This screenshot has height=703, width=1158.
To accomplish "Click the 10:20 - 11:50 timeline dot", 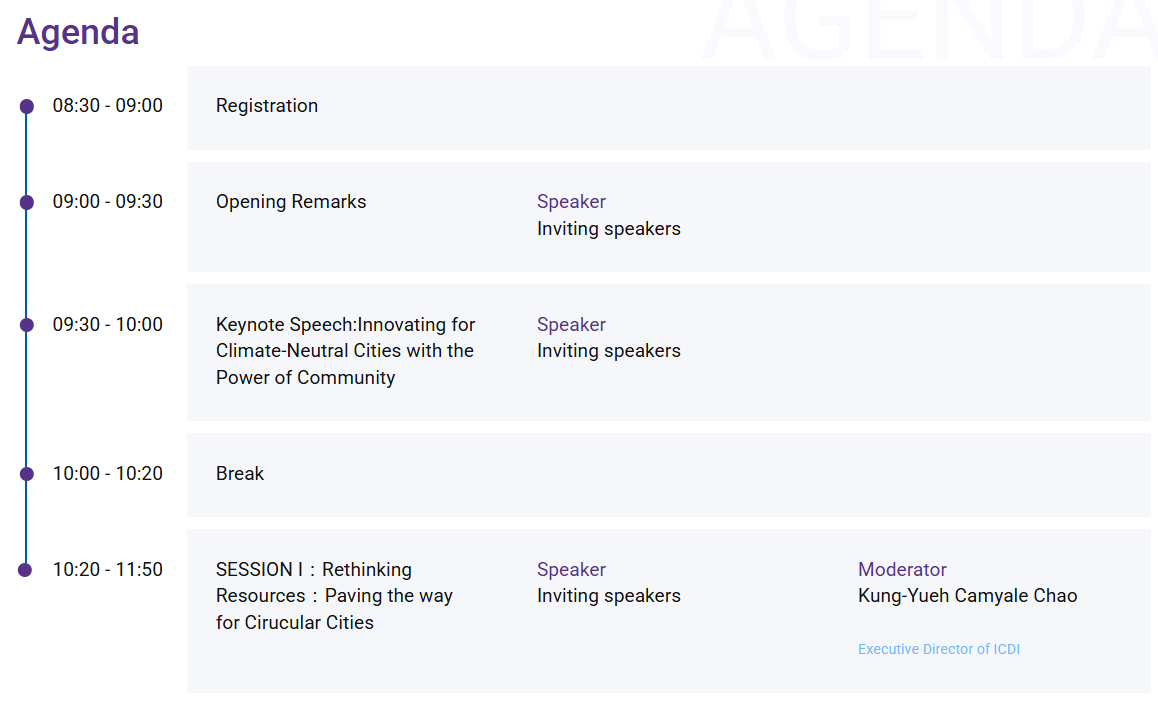I will 25,570.
